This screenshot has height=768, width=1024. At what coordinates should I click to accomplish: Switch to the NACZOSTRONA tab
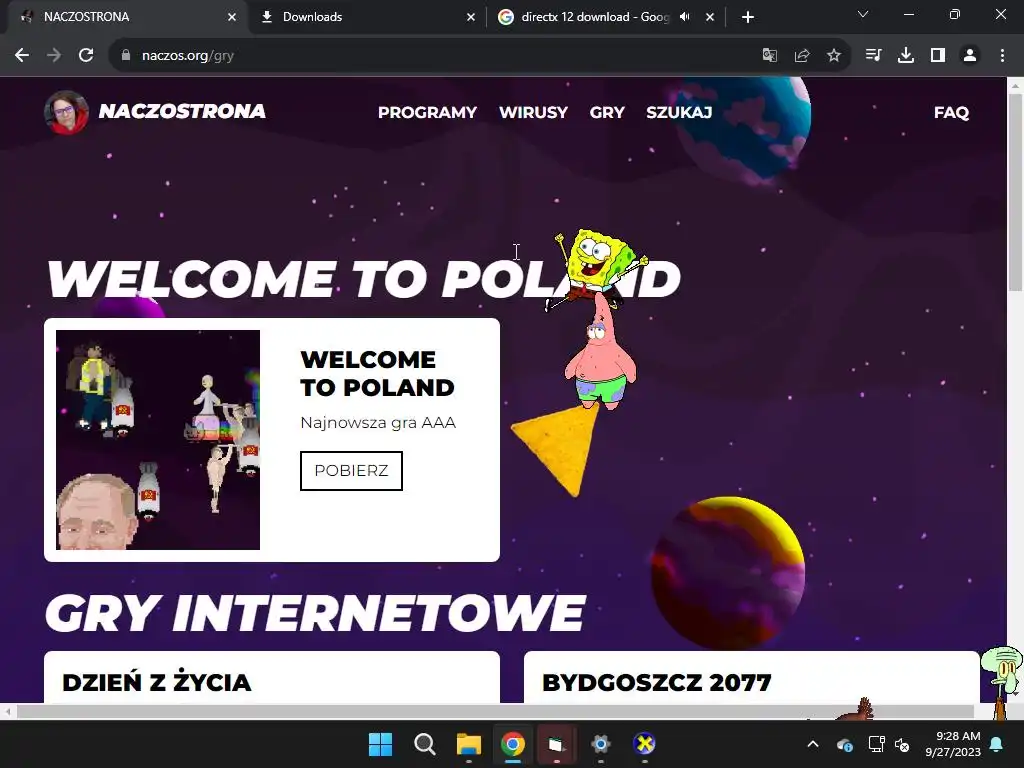124,17
